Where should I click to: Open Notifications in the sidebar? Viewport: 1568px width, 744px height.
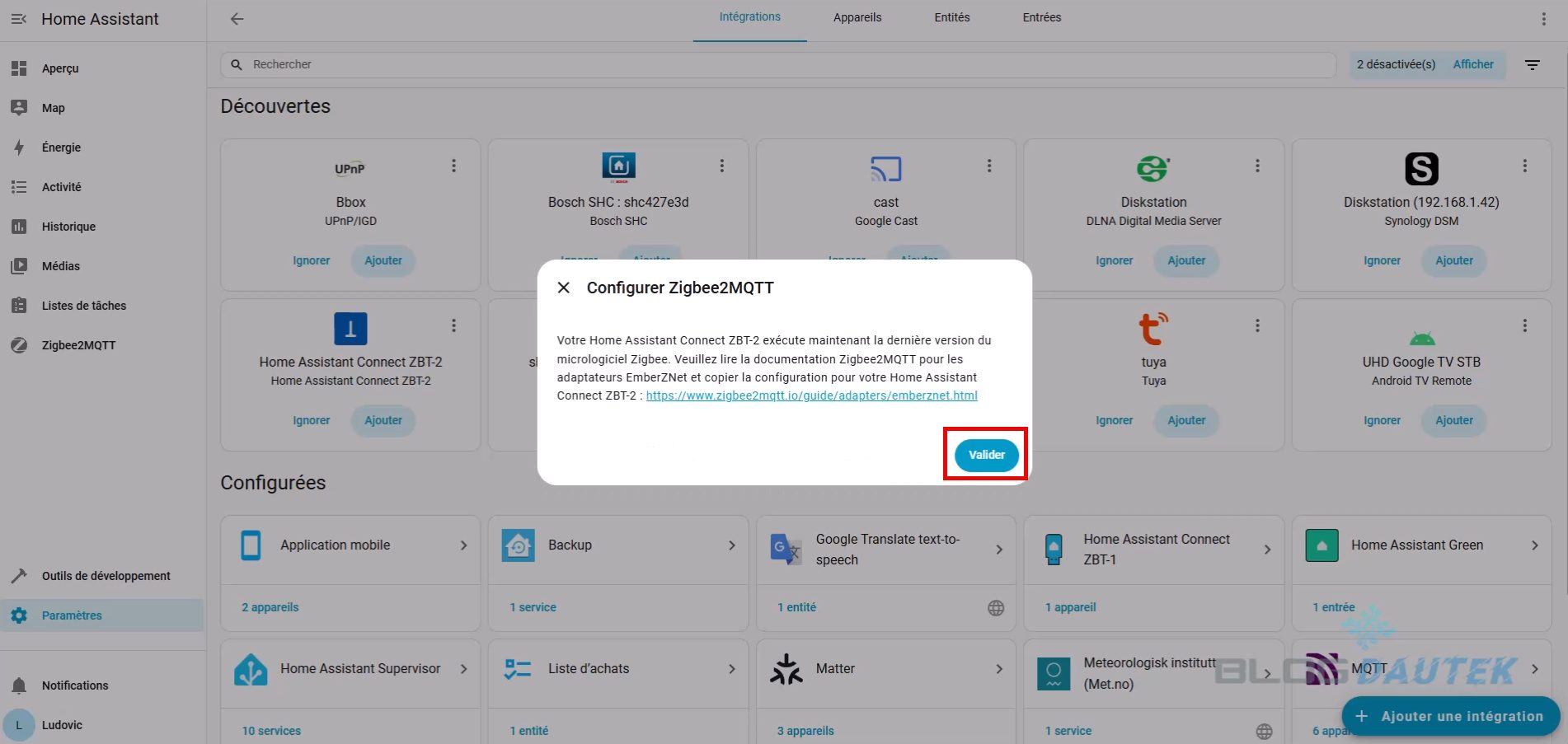coord(74,686)
